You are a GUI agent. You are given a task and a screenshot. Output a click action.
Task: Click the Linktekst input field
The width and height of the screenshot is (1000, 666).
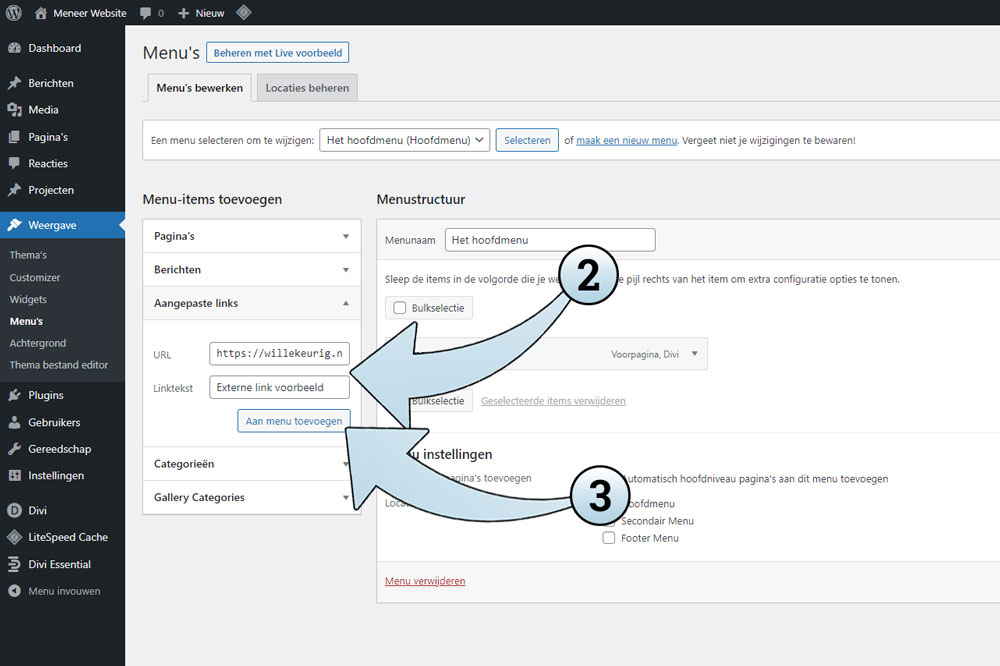pos(280,387)
